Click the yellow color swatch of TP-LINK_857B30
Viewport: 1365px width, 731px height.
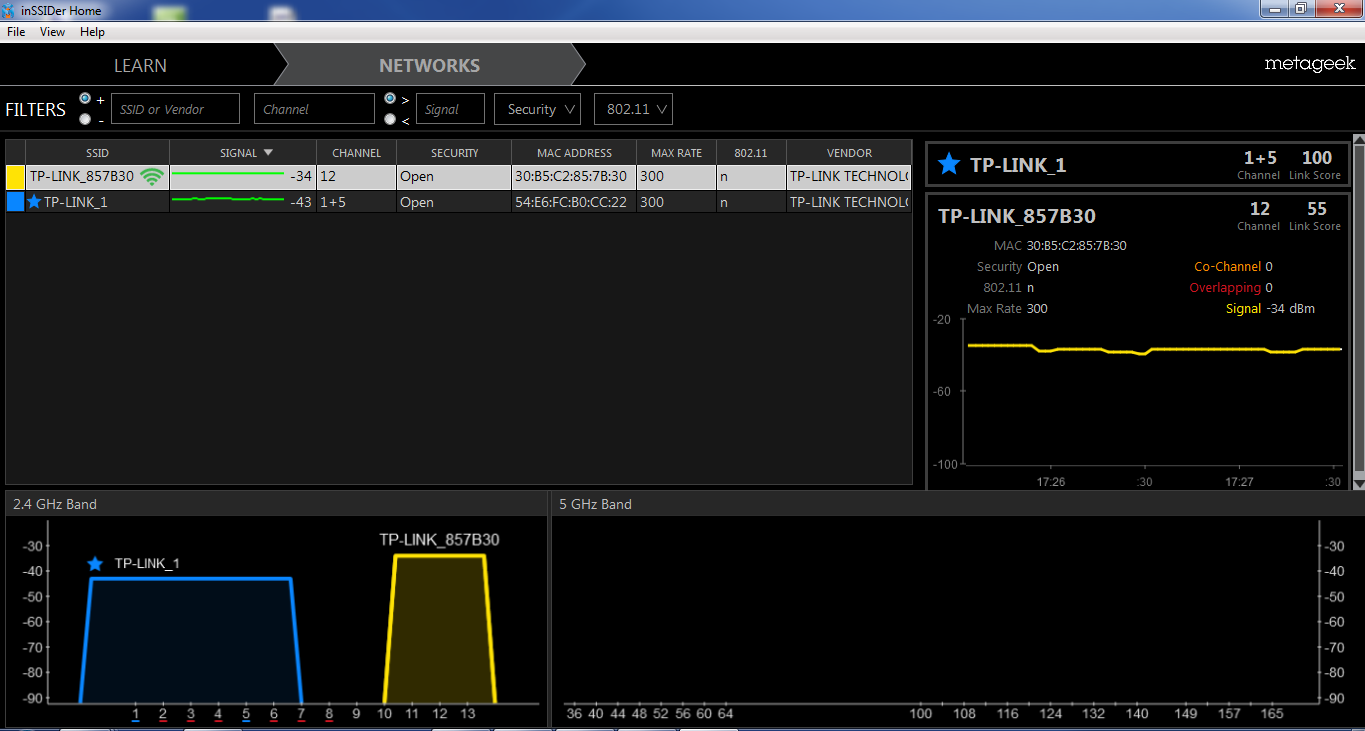pos(15,177)
